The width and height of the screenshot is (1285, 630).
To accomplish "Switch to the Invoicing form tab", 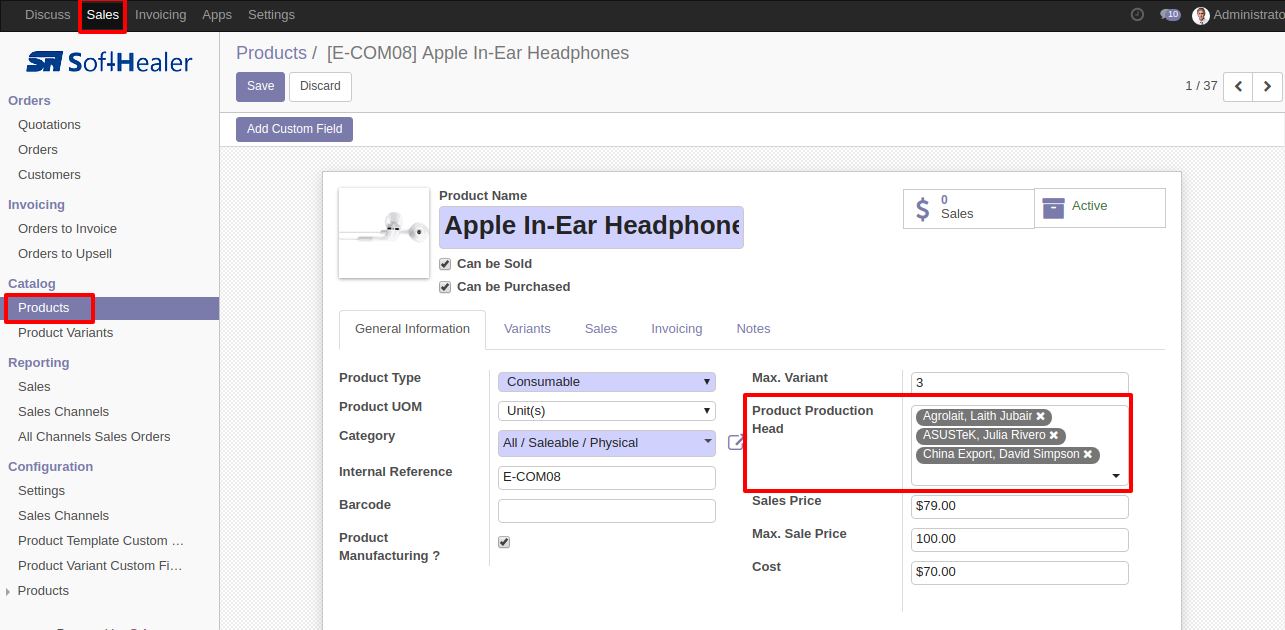I will [x=677, y=329].
